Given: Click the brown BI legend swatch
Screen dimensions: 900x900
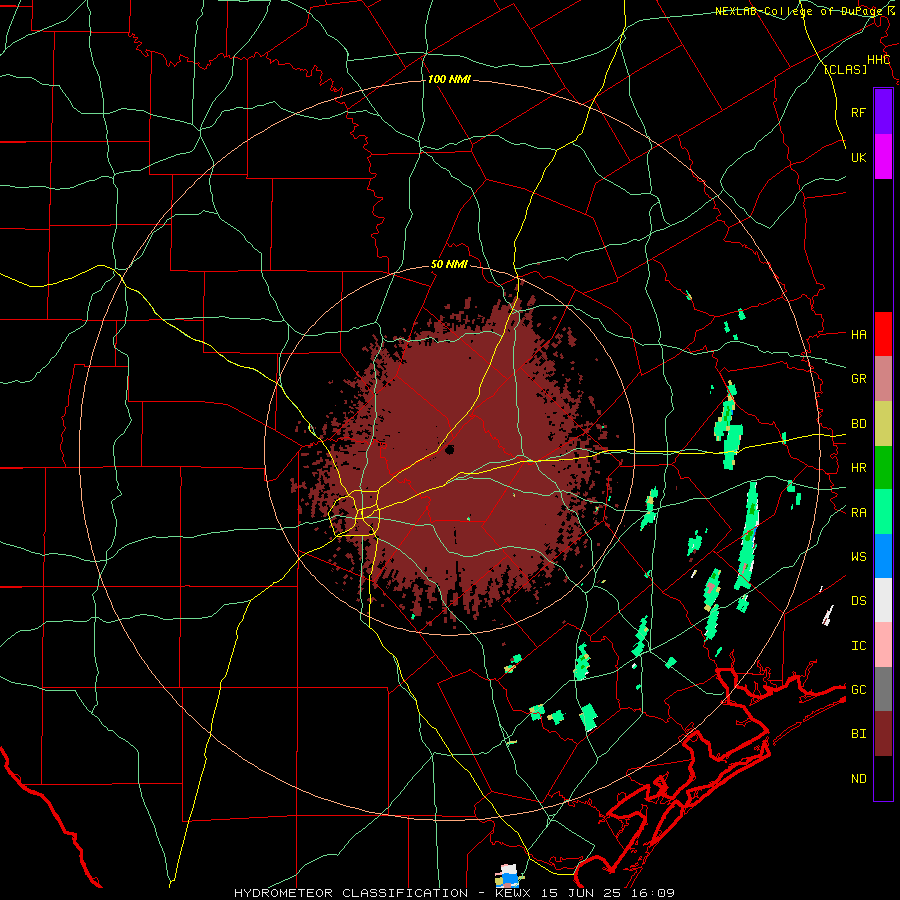Looking at the screenshot, I should point(883,734).
